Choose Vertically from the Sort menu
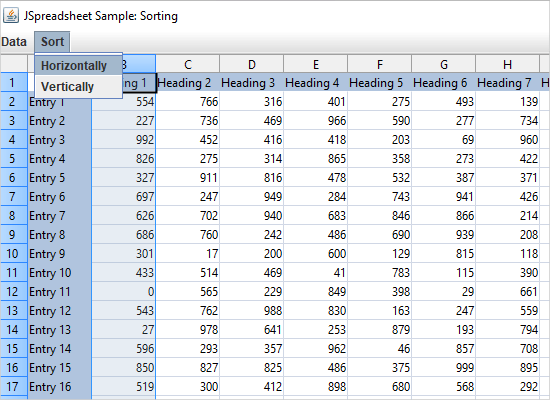Image resolution: width=550 pixels, height=400 pixels. (78, 87)
